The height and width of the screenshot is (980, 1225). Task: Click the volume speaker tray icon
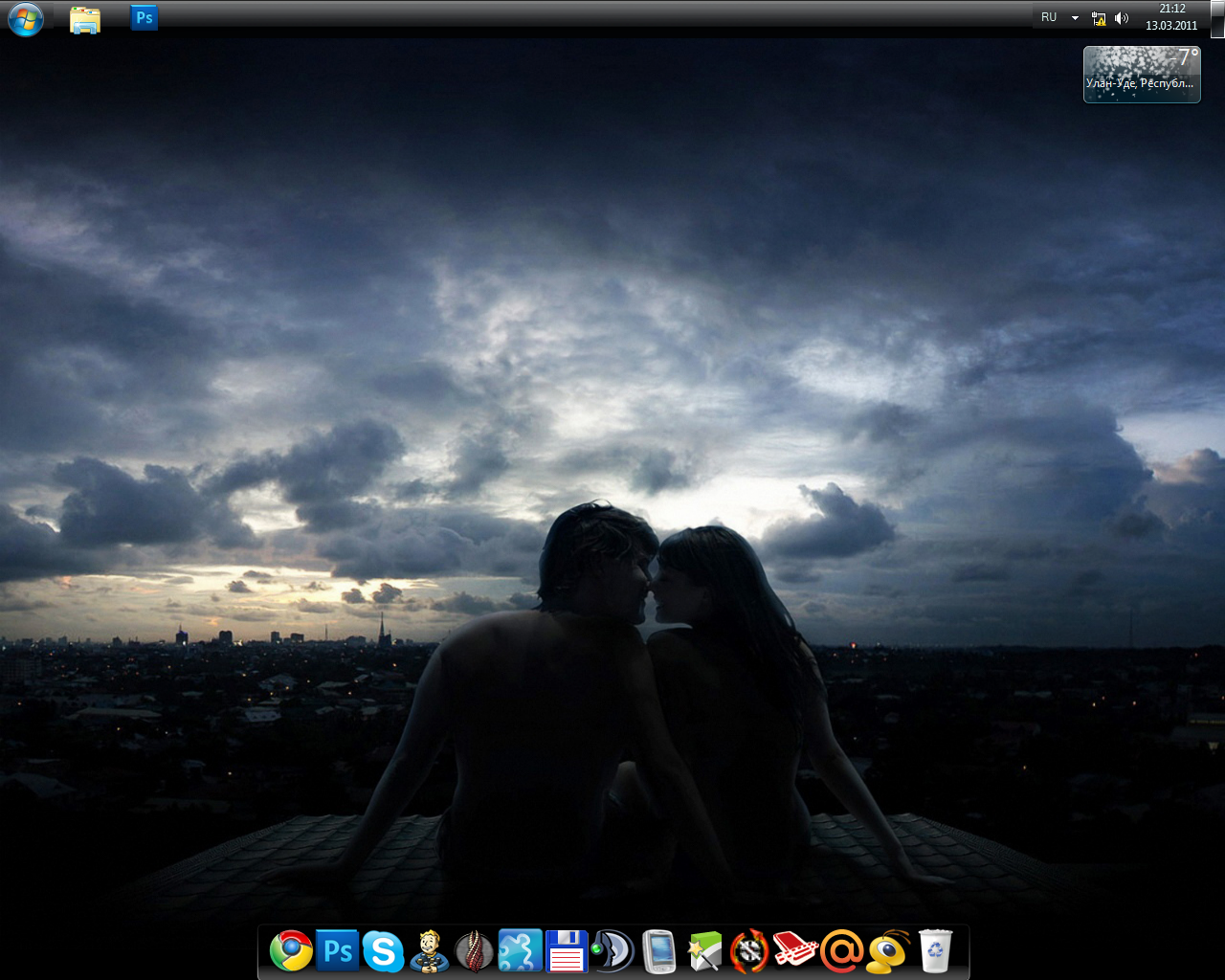tap(1122, 18)
